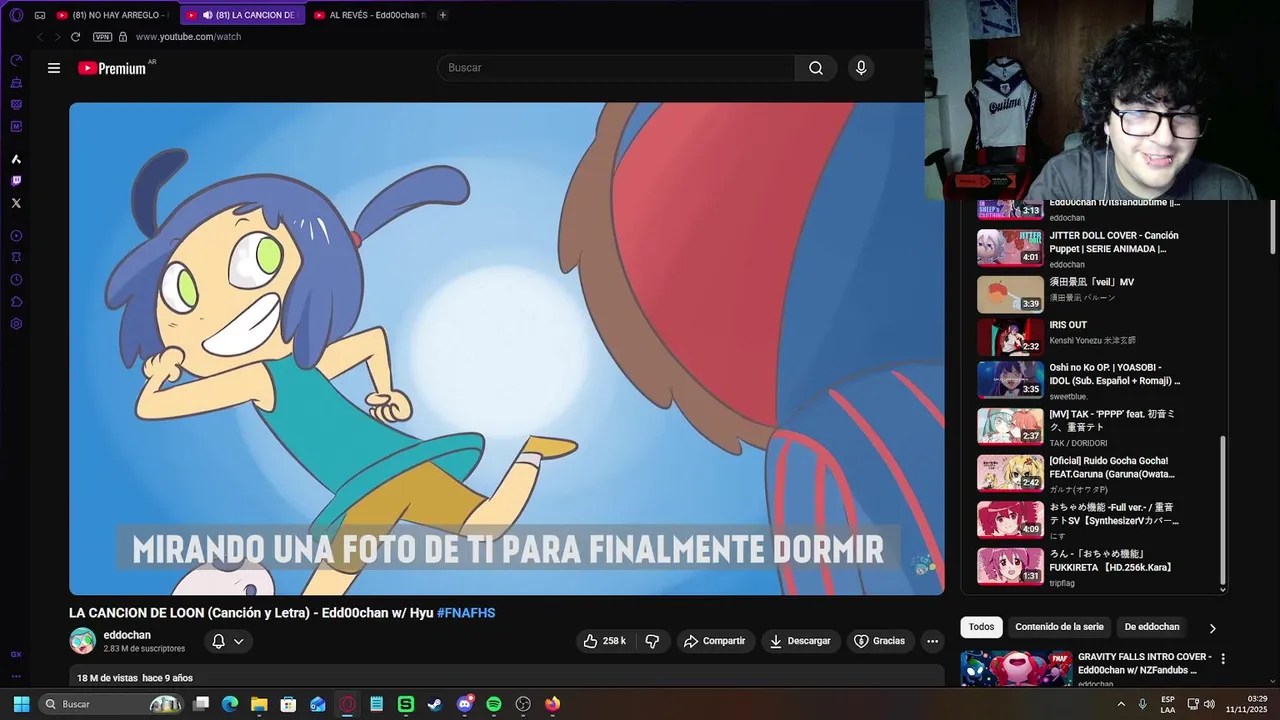This screenshot has height=720, width=1280.
Task: Reload the YouTube page
Action: 75,37
